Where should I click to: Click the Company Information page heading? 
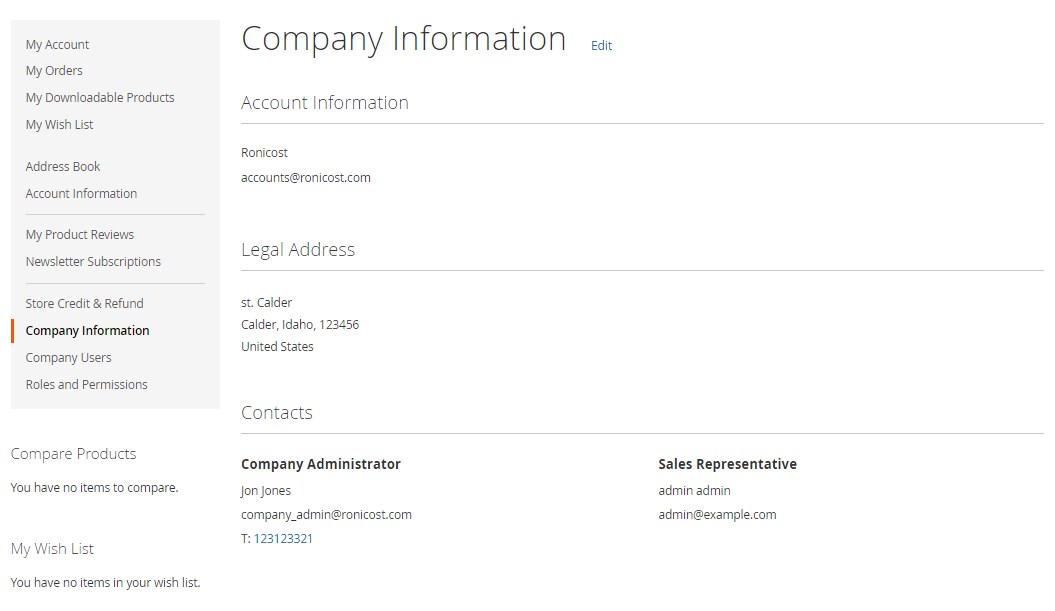tap(403, 39)
